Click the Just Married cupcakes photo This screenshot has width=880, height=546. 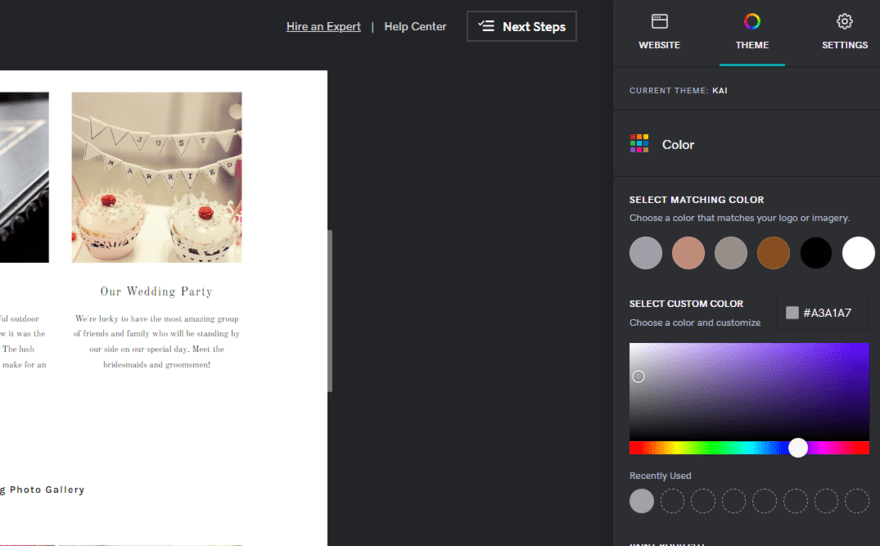point(157,177)
